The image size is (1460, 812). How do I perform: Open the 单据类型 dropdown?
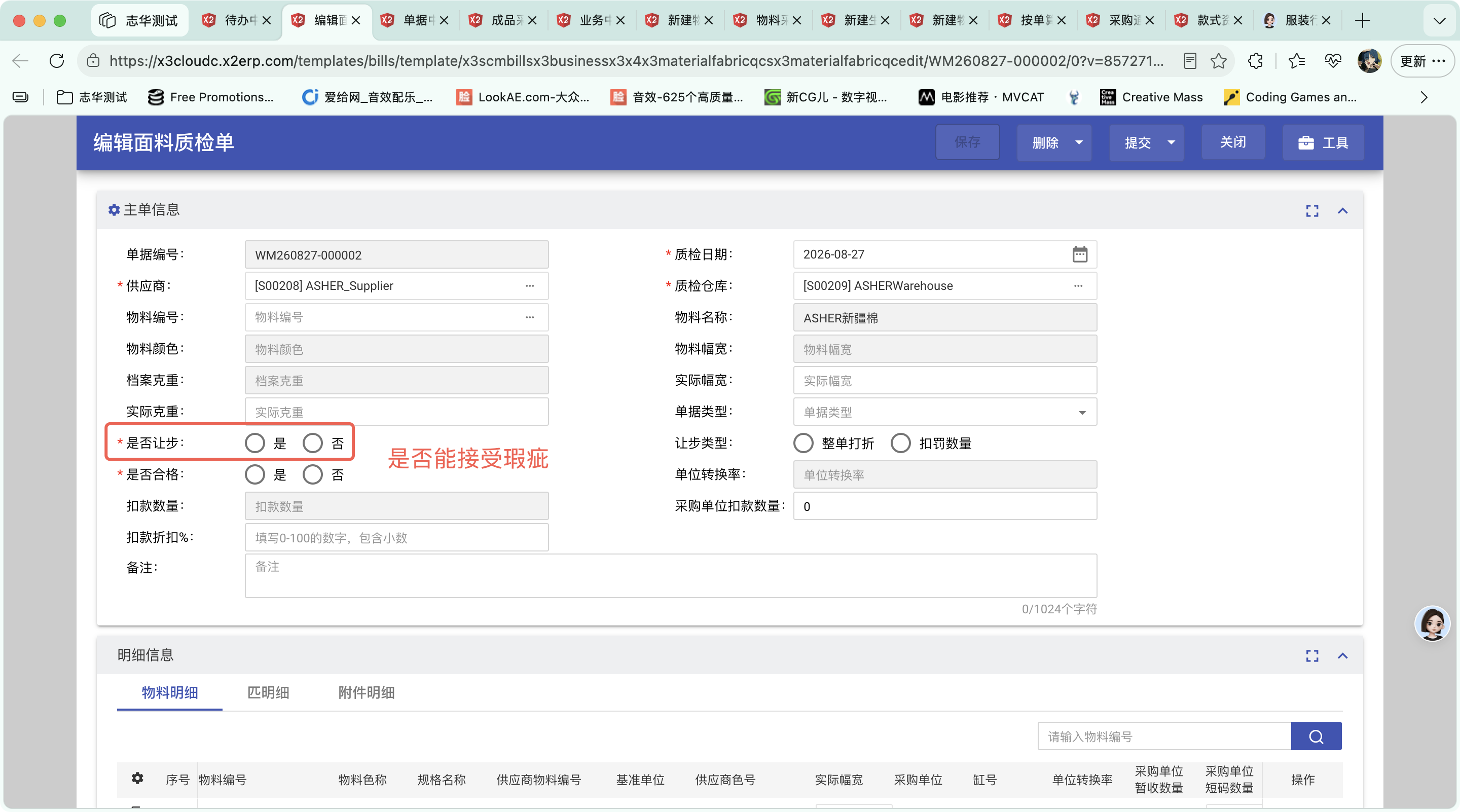click(945, 412)
